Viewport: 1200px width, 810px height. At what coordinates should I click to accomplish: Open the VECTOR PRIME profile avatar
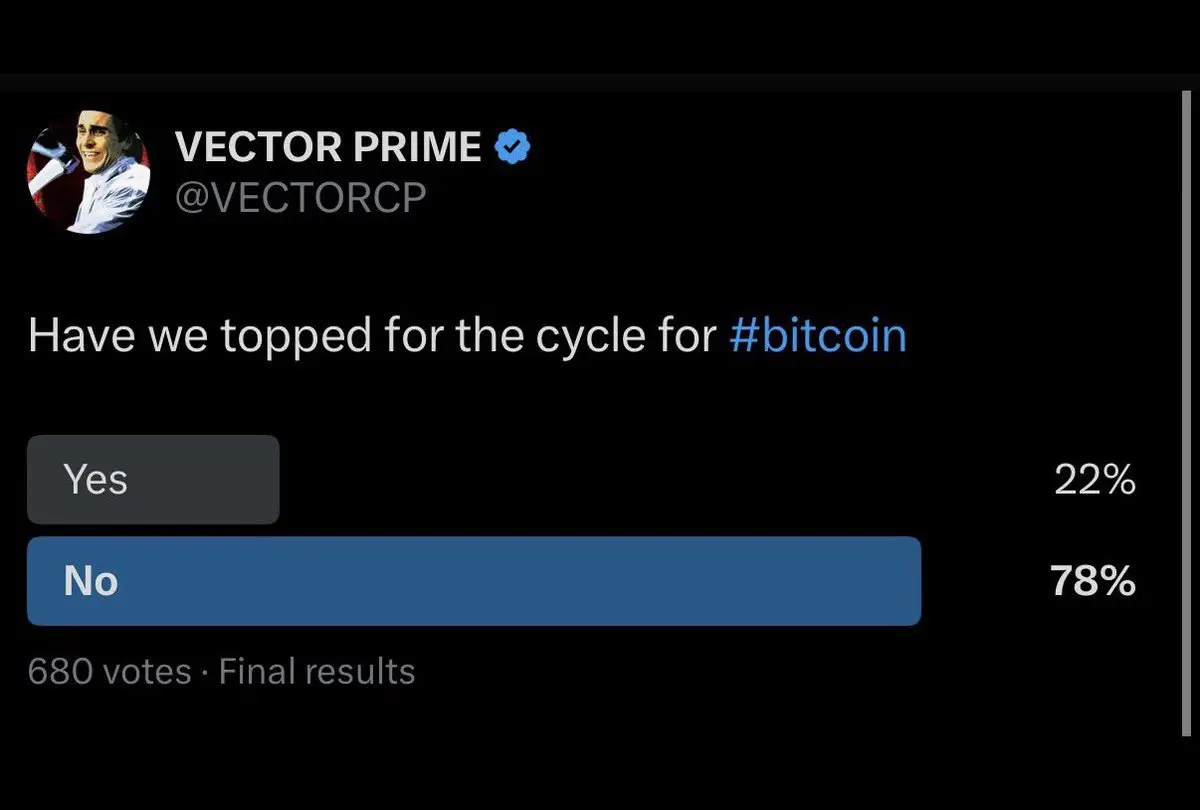click(88, 170)
